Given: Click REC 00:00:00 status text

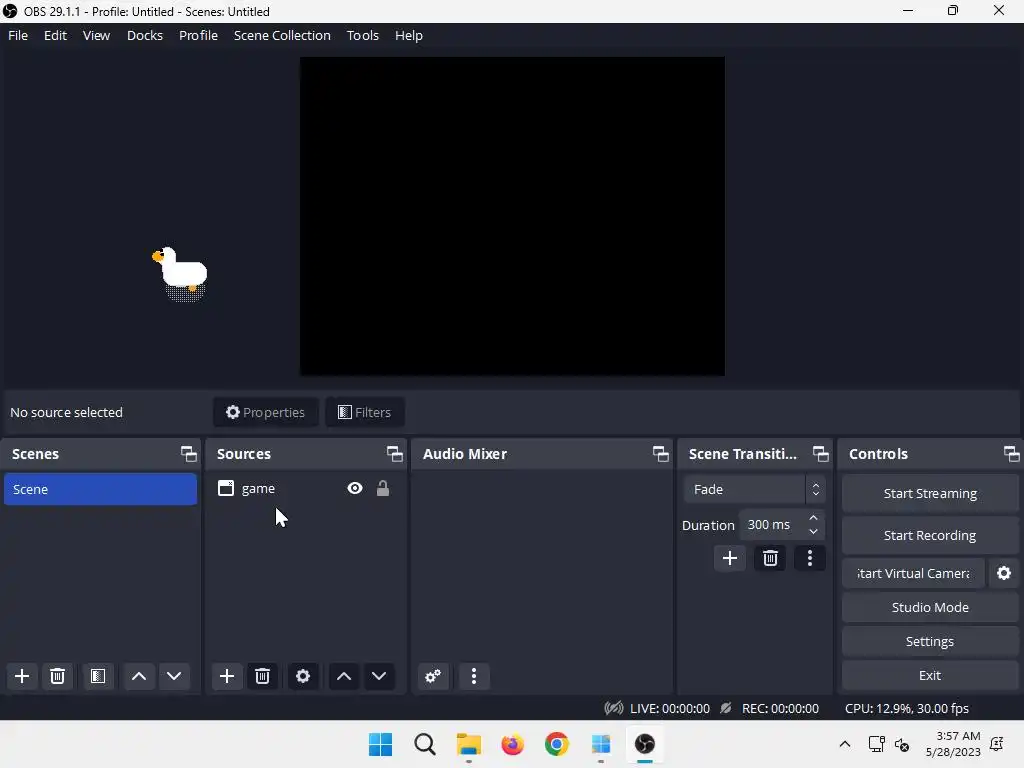Looking at the screenshot, I should (780, 709).
